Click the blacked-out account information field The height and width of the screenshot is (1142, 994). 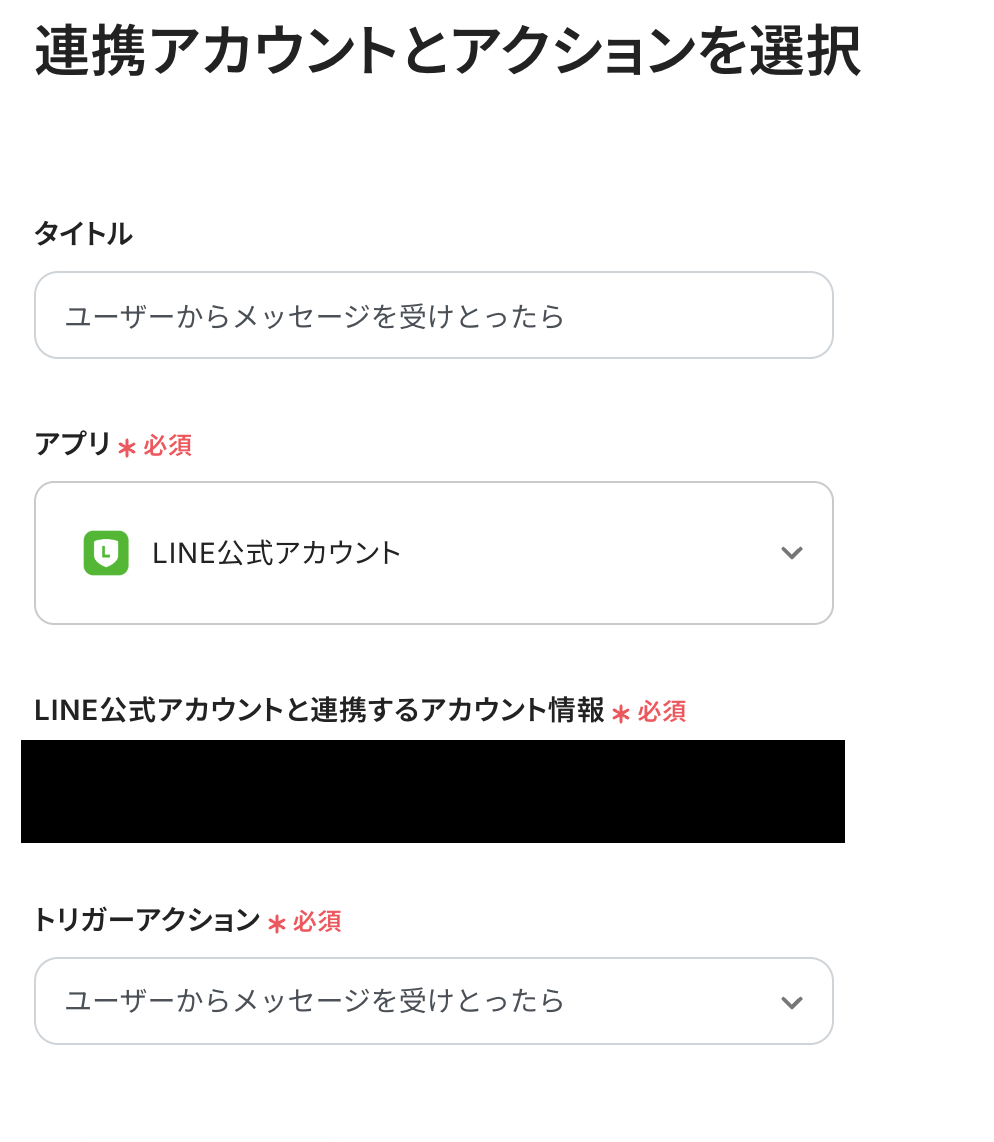pyautogui.click(x=433, y=792)
